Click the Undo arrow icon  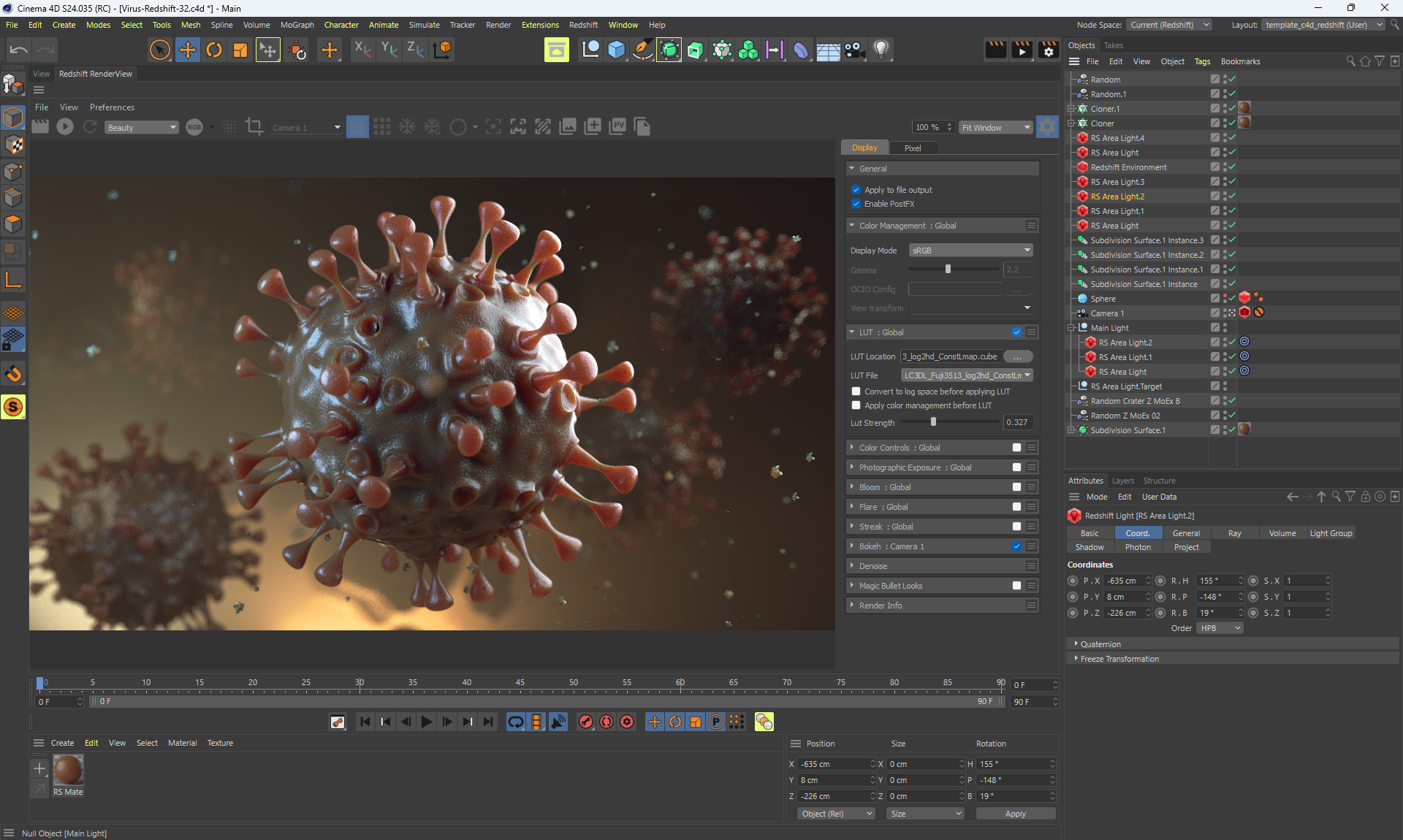click(19, 50)
